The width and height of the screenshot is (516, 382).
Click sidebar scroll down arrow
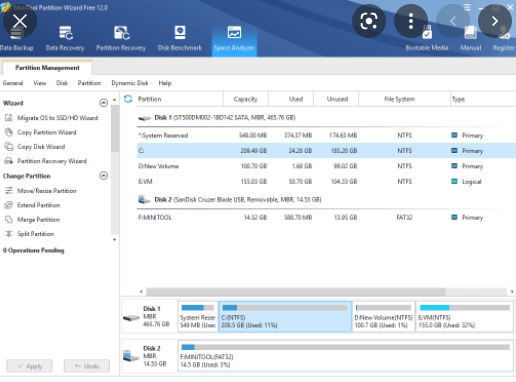click(115, 239)
